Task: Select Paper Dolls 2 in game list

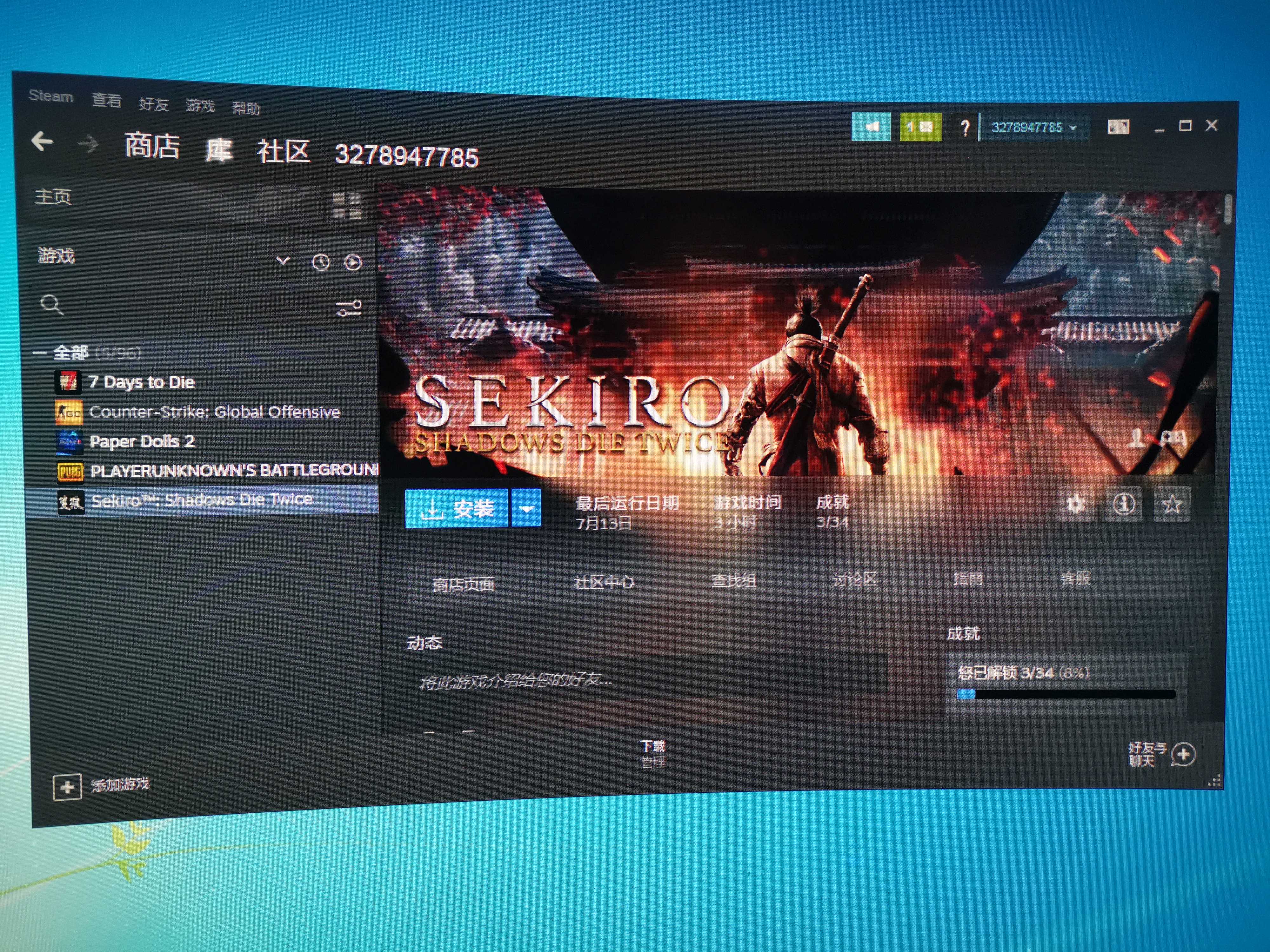Action: point(142,441)
